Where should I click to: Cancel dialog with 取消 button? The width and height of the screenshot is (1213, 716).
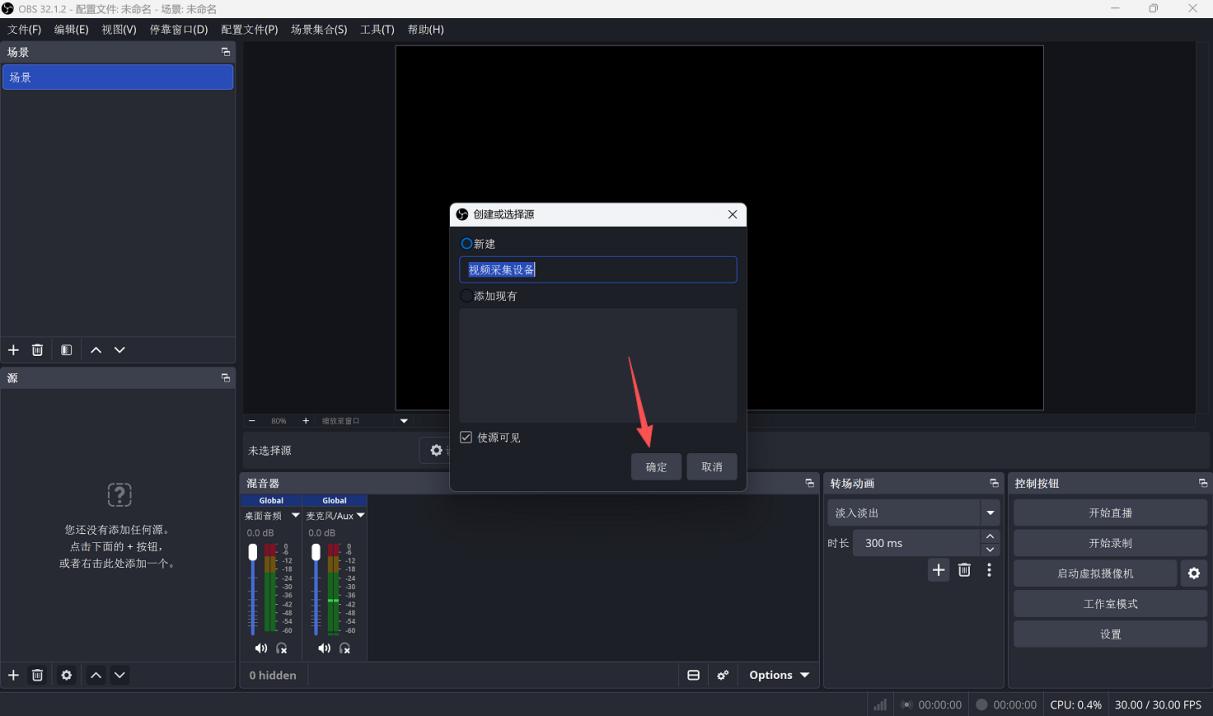712,467
